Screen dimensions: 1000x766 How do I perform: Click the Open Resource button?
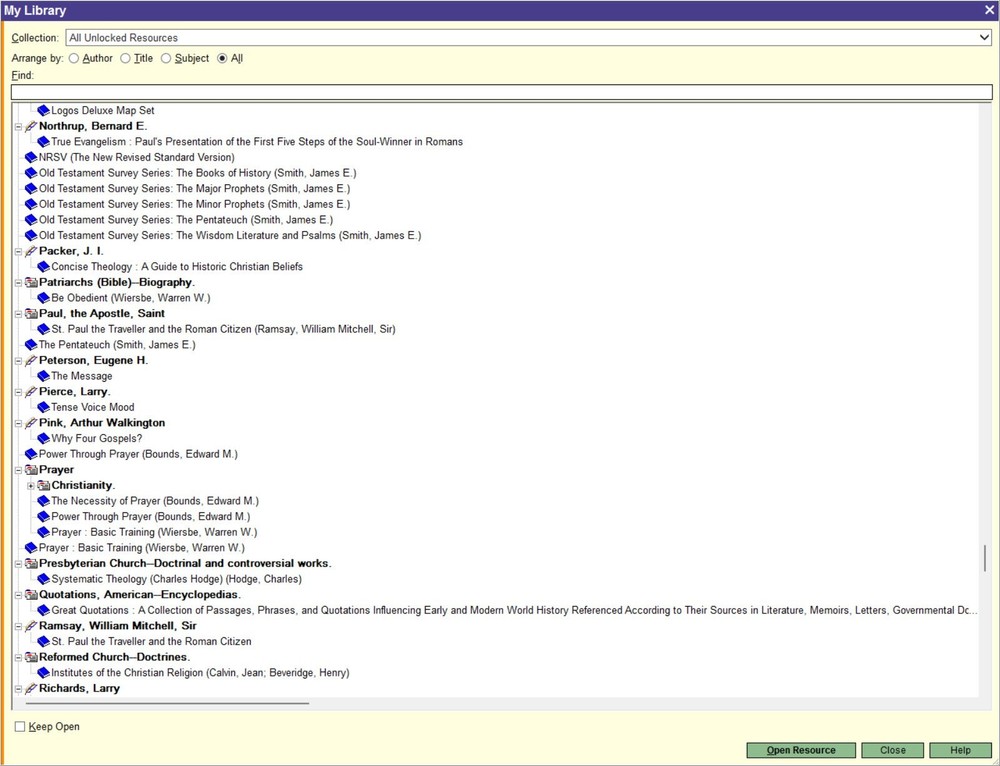[x=802, y=750]
